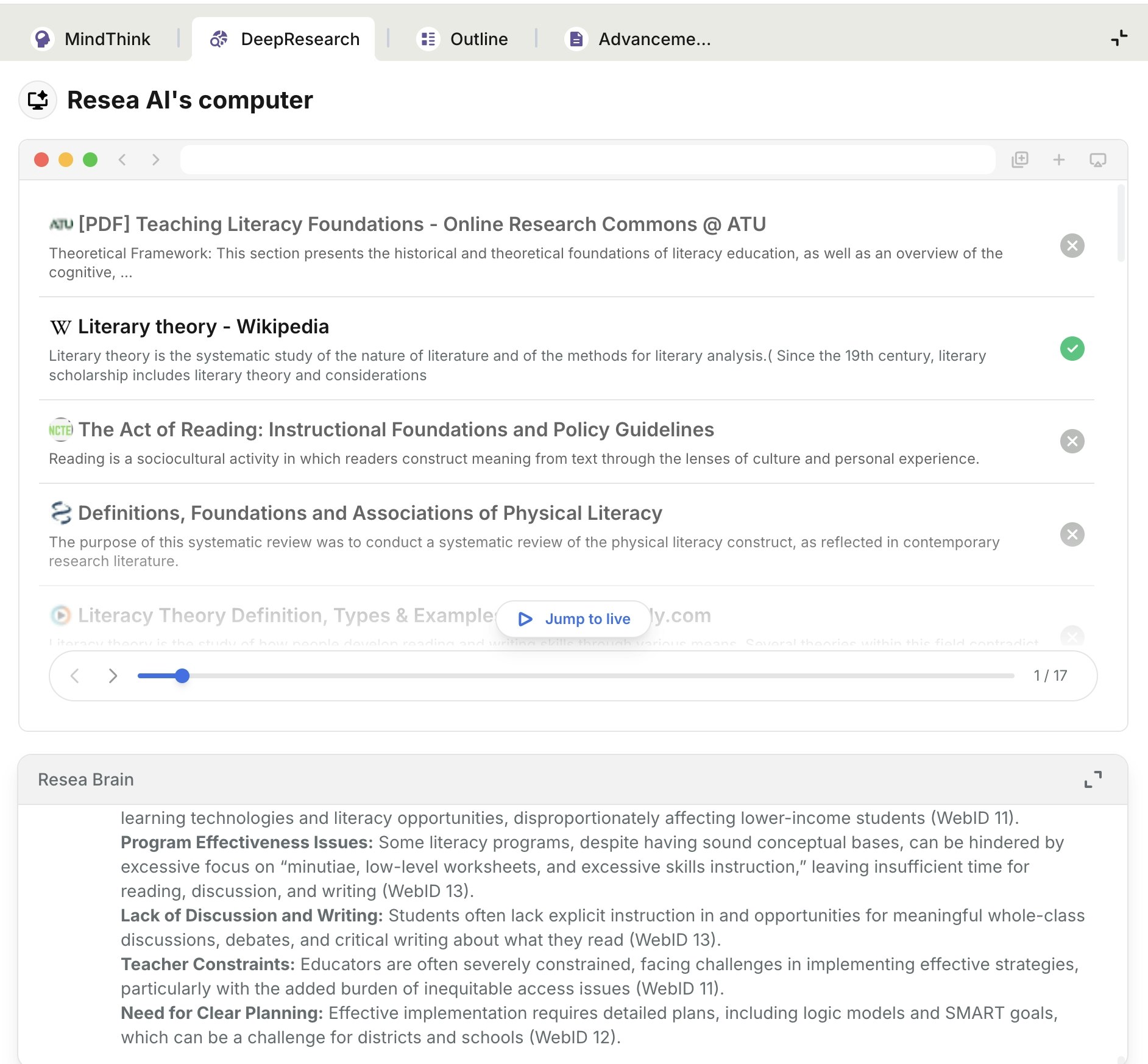Image resolution: width=1148 pixels, height=1064 pixels.
Task: Click the play icon in Jump to live
Action: pyautogui.click(x=525, y=619)
